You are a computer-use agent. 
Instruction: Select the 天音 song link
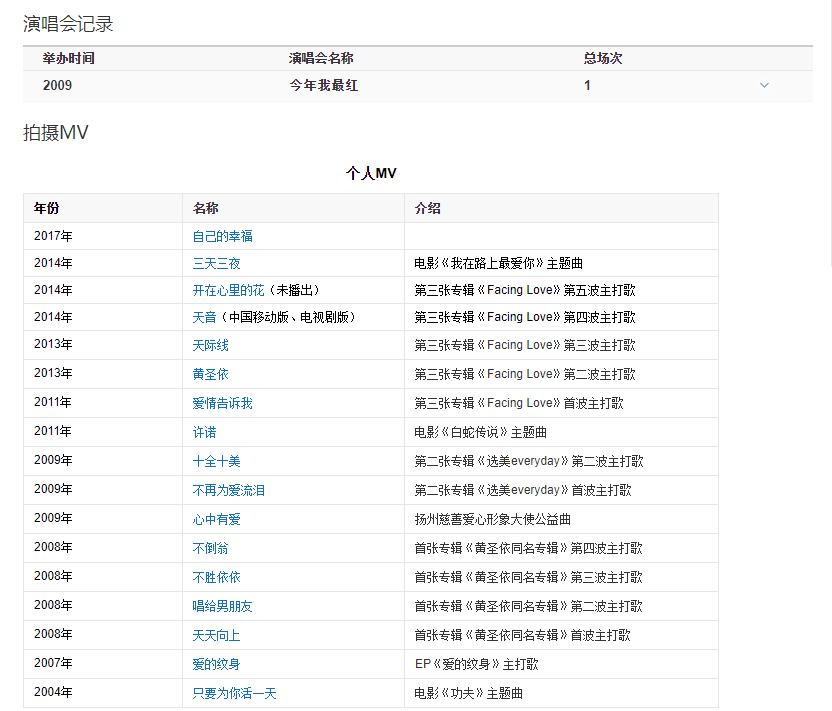pos(204,317)
